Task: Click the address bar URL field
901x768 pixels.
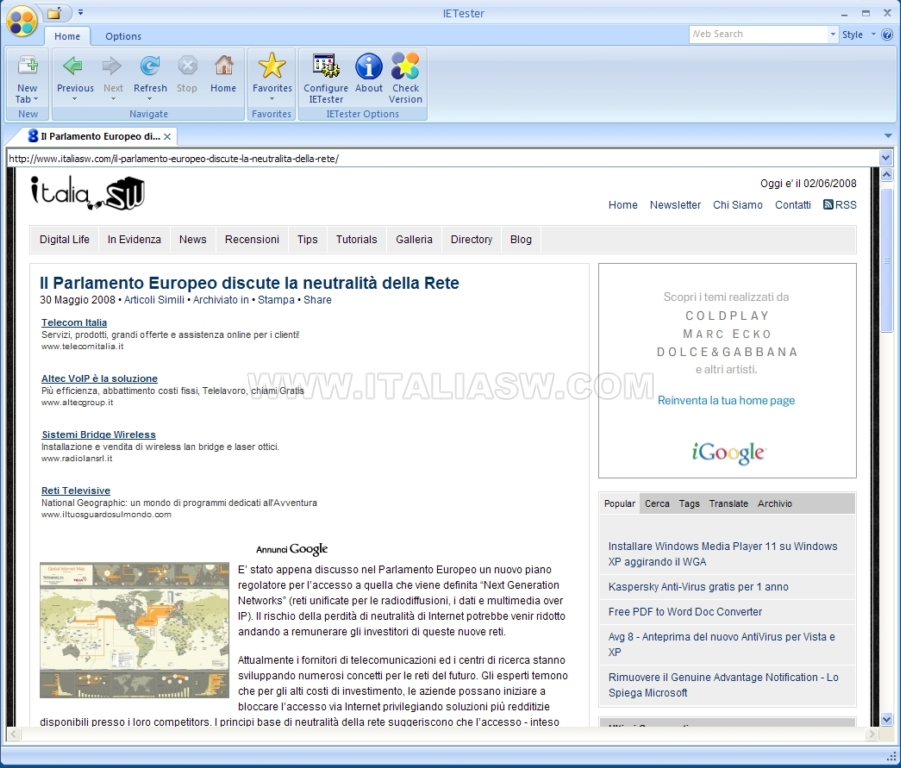Action: coord(442,158)
